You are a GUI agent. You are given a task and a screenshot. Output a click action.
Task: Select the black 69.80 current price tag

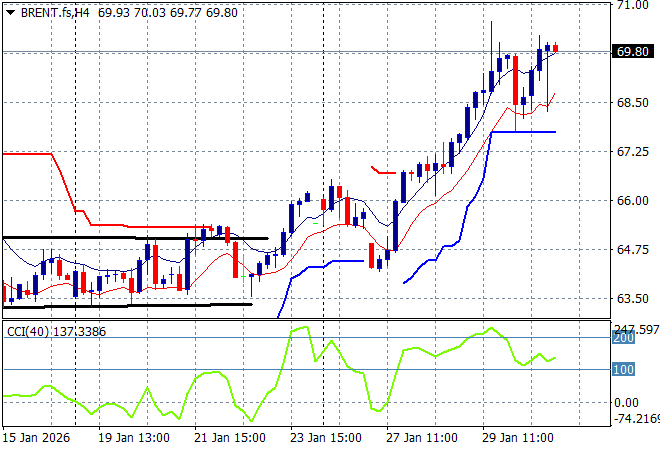click(x=633, y=52)
